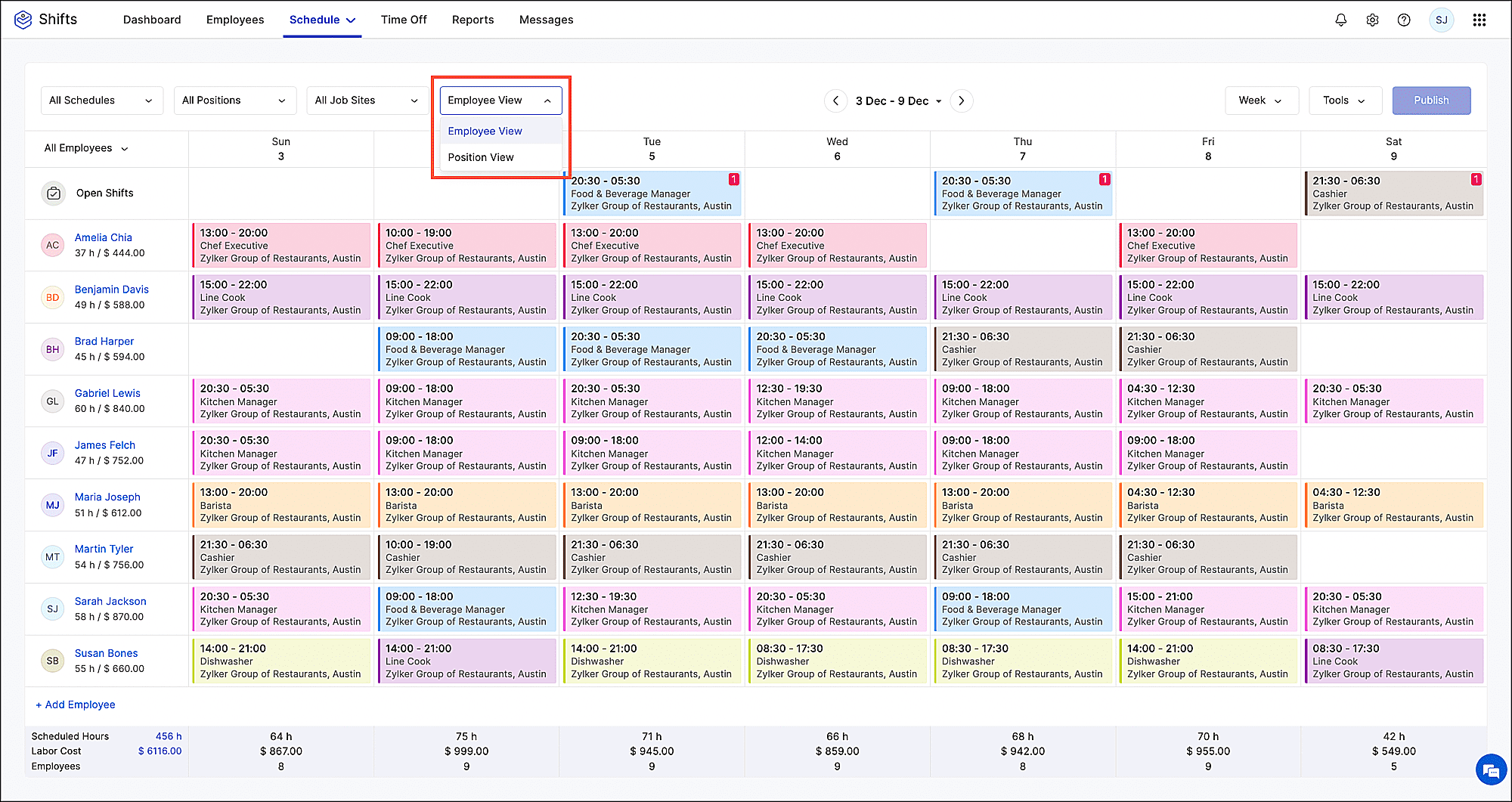Screen dimensions: 1512x802
Task: Click the Add Employee link
Action: click(x=76, y=704)
